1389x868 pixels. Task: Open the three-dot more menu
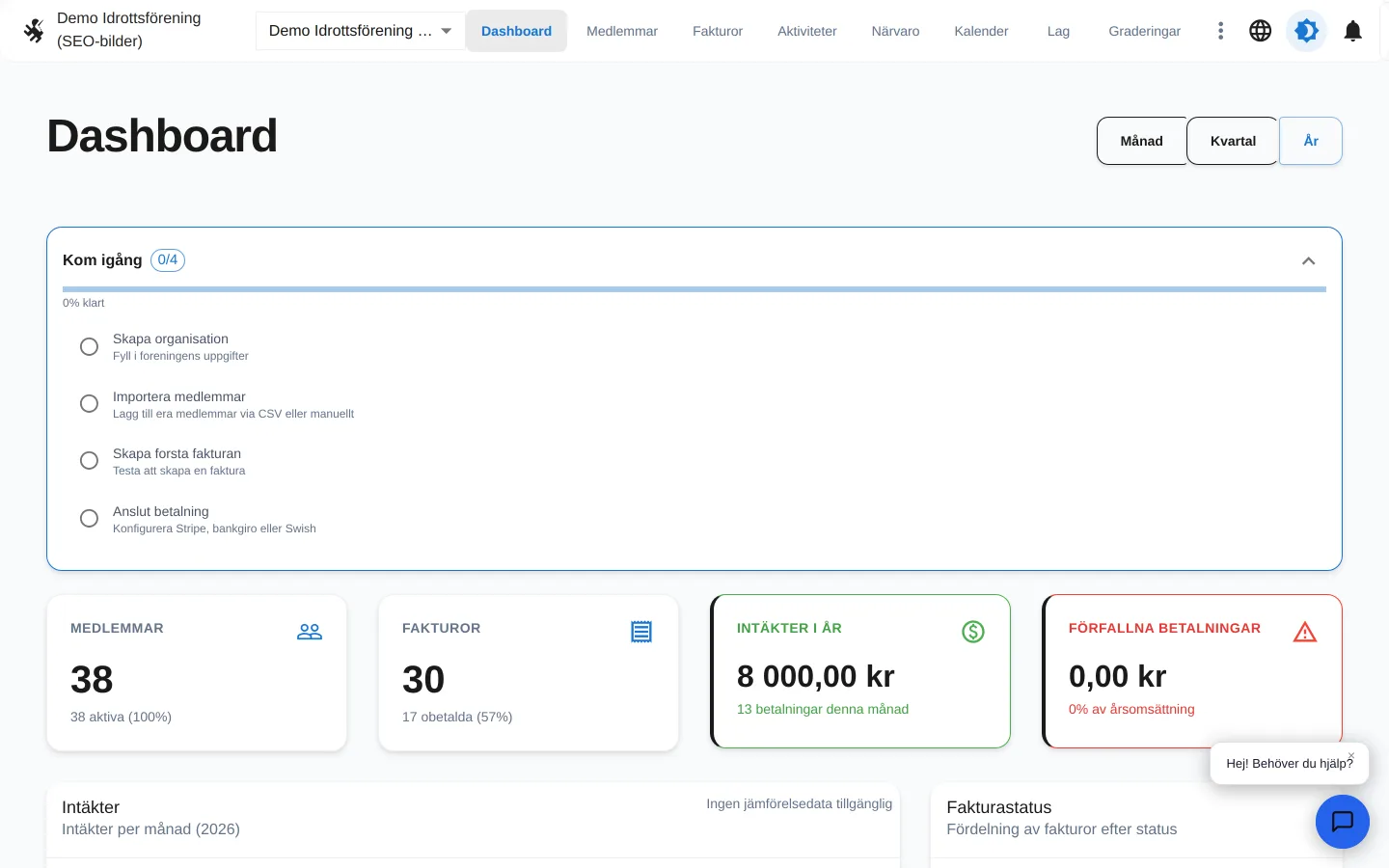point(1221,31)
